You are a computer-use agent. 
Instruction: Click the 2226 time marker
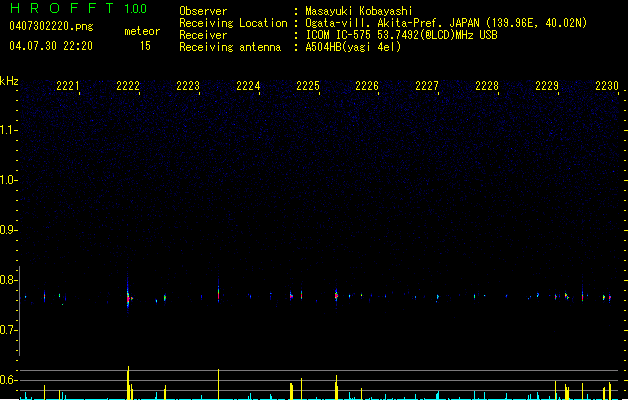click(x=367, y=86)
